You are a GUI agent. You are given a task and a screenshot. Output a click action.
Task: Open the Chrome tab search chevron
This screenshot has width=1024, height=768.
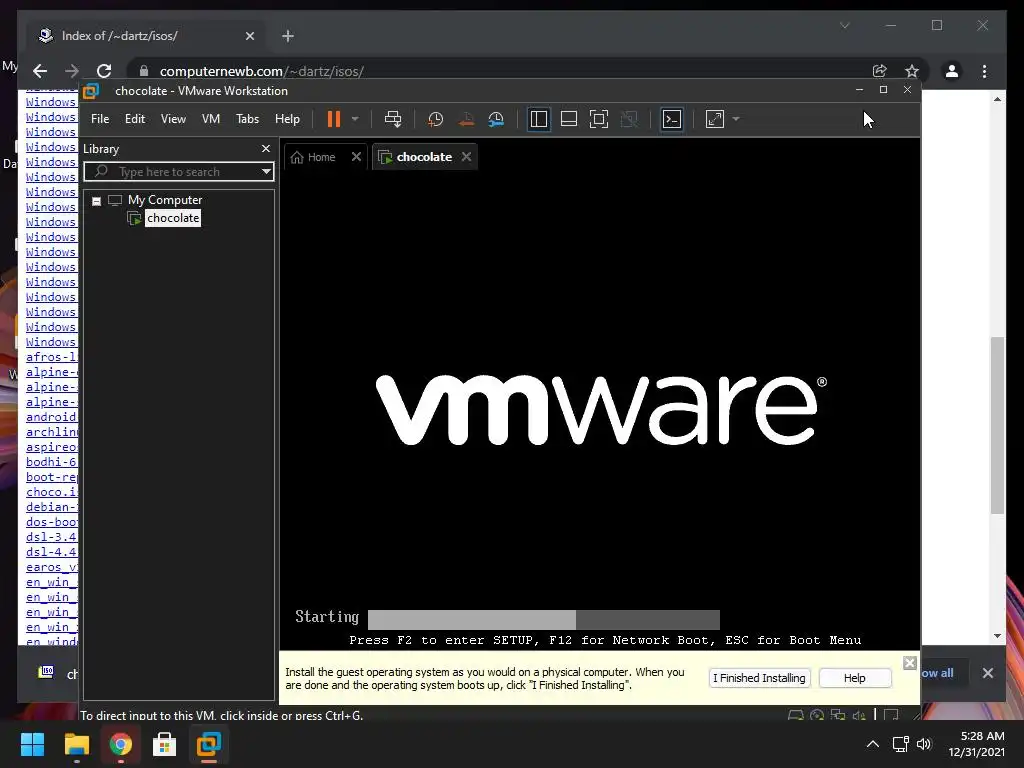(x=844, y=25)
